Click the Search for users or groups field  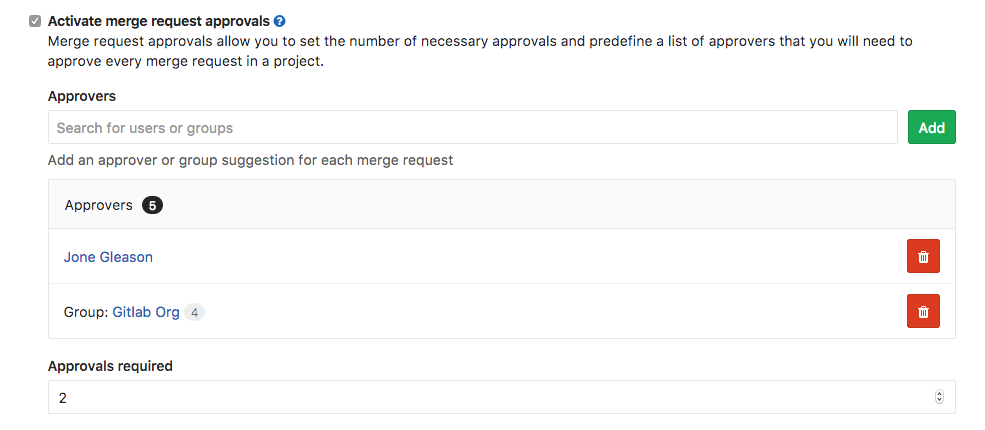[x=472, y=128]
